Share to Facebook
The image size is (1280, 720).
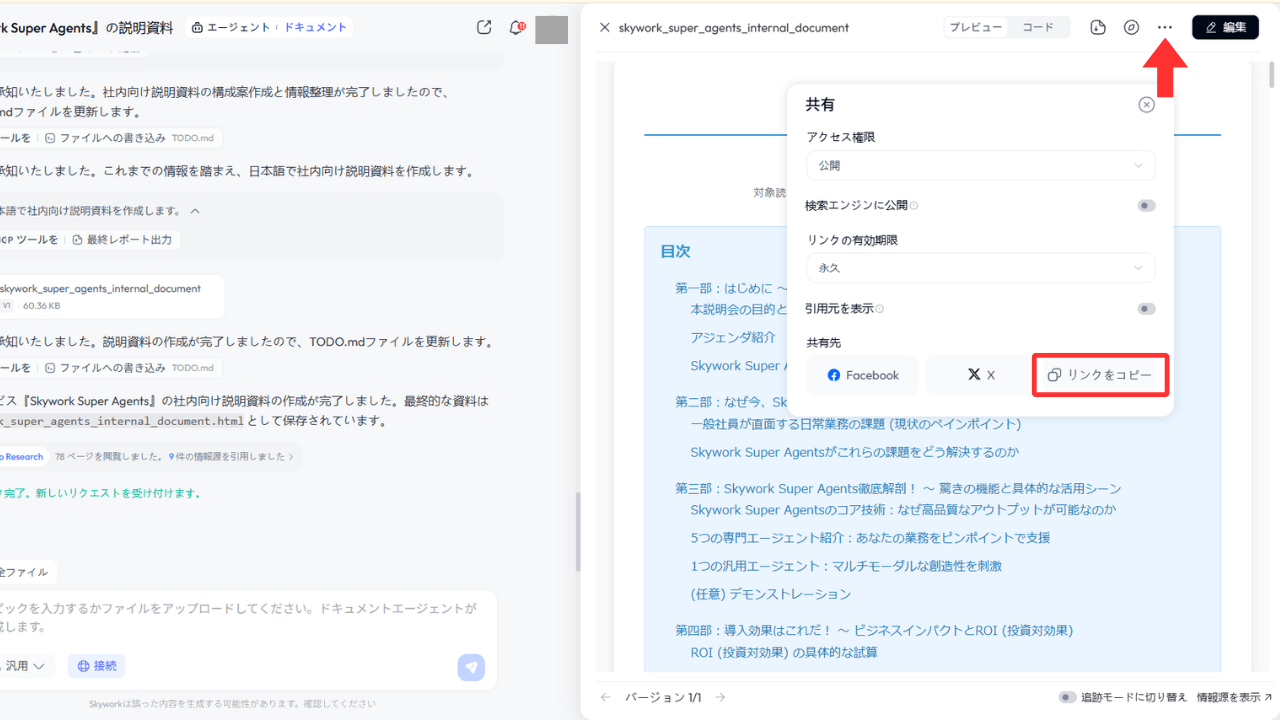863,375
